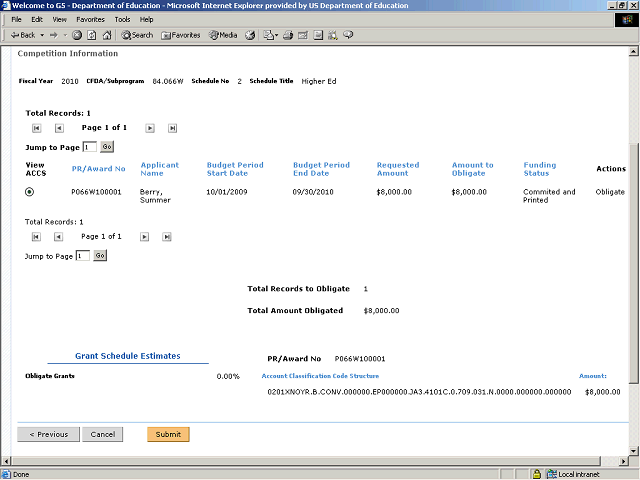
Task: Sort by PR/Award No column header
Action: [98, 169]
